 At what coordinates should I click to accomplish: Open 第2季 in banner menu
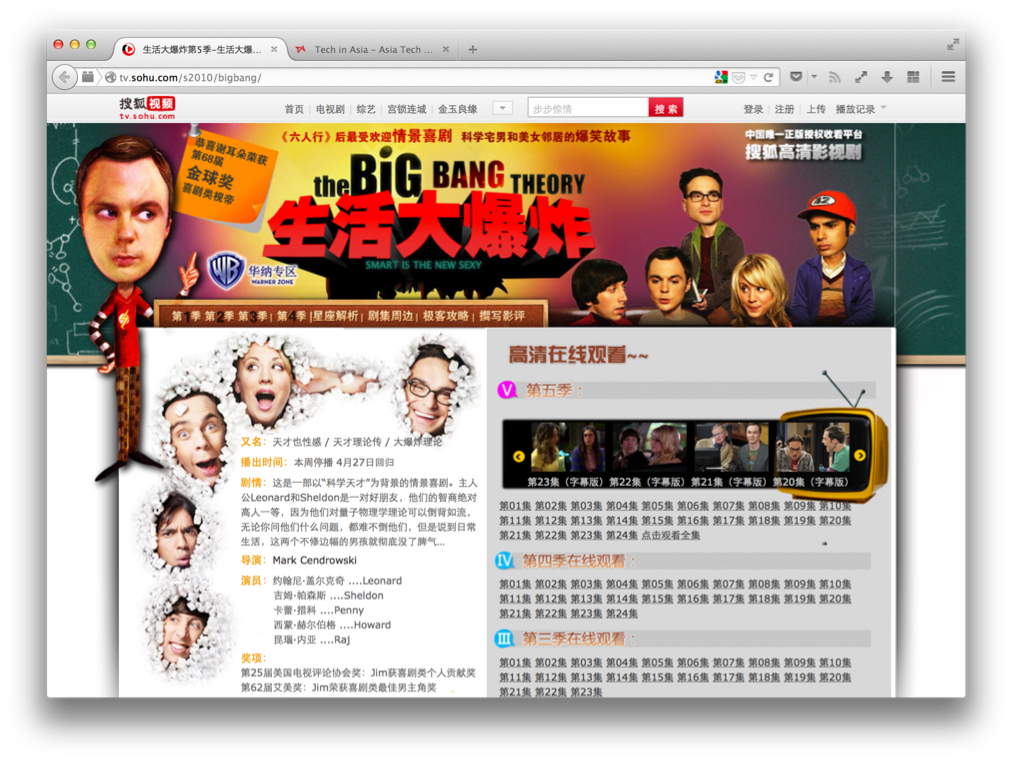(x=219, y=316)
